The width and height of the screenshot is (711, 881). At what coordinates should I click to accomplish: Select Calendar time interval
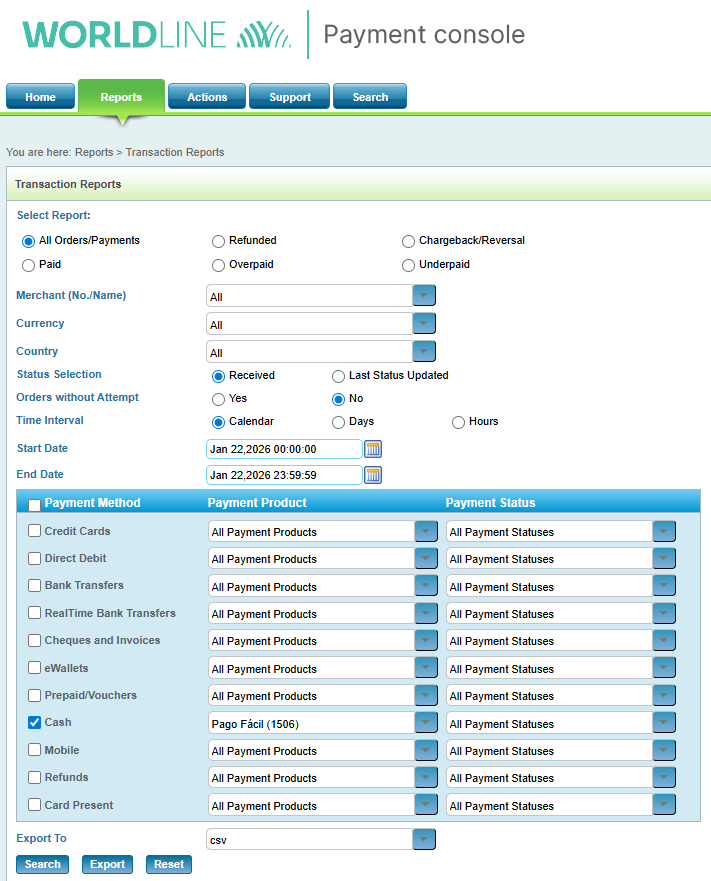pyautogui.click(x=218, y=422)
